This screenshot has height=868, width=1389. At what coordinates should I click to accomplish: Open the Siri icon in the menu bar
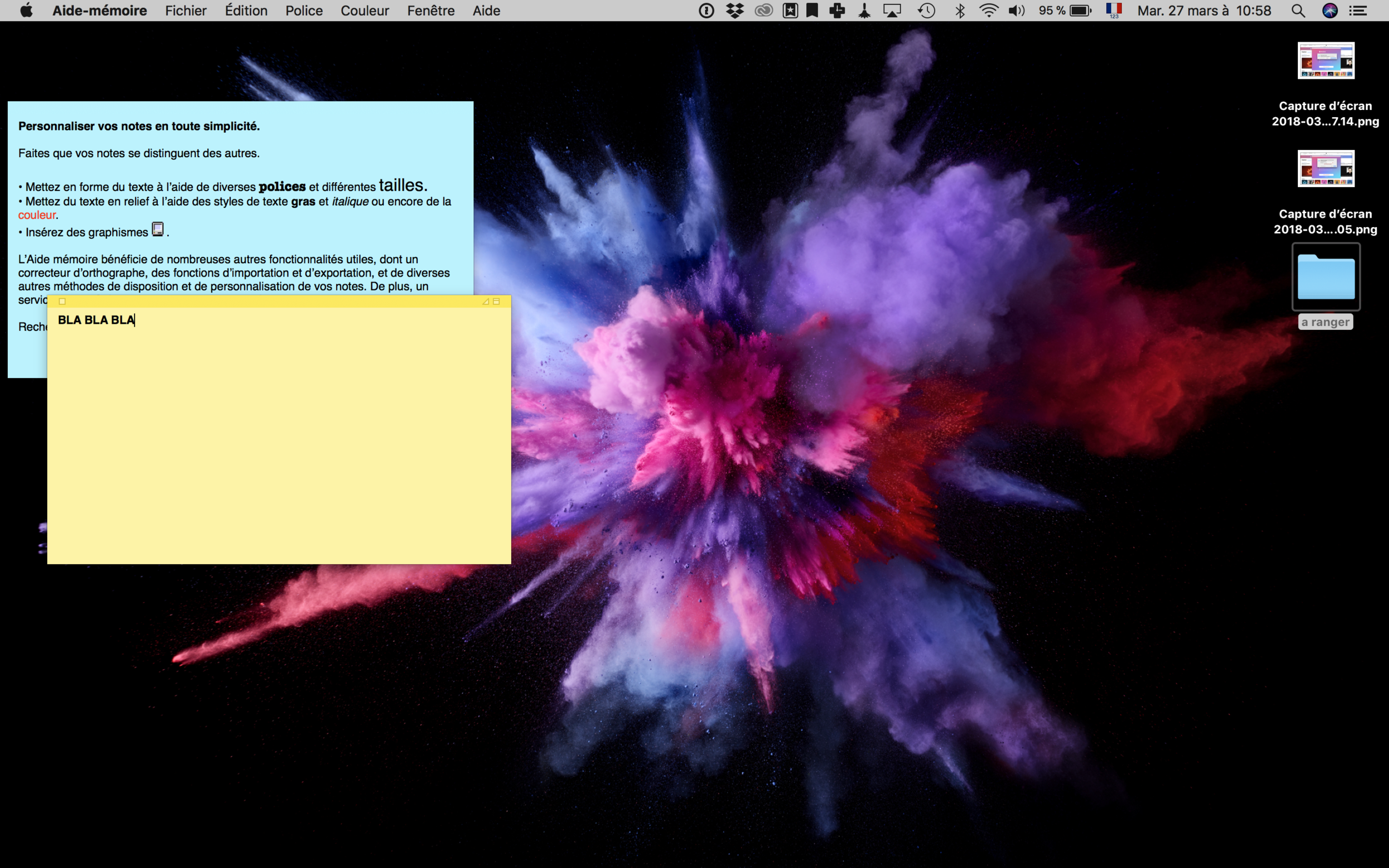(1330, 11)
